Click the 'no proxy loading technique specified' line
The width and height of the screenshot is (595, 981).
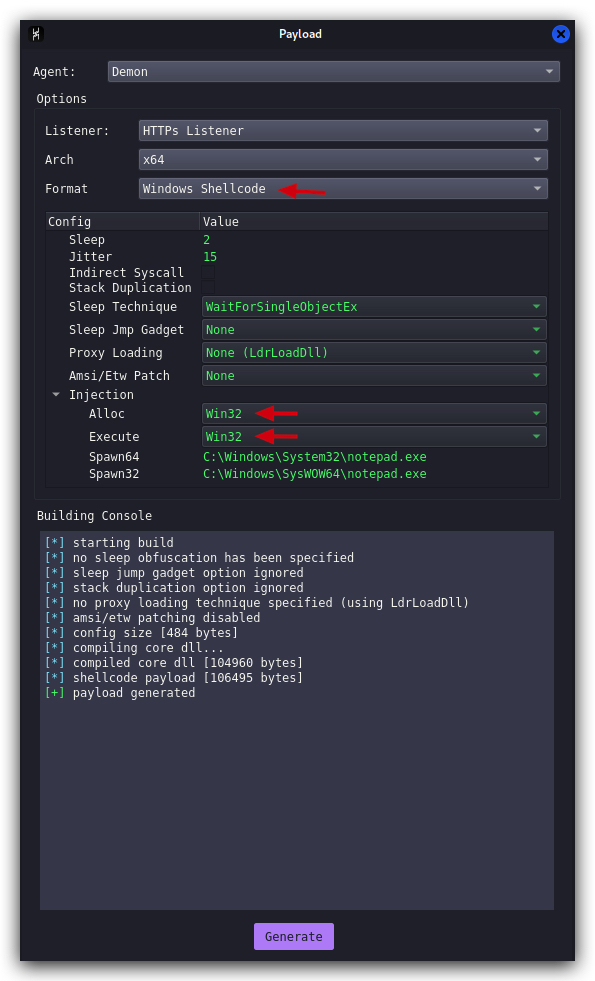[x=257, y=602]
